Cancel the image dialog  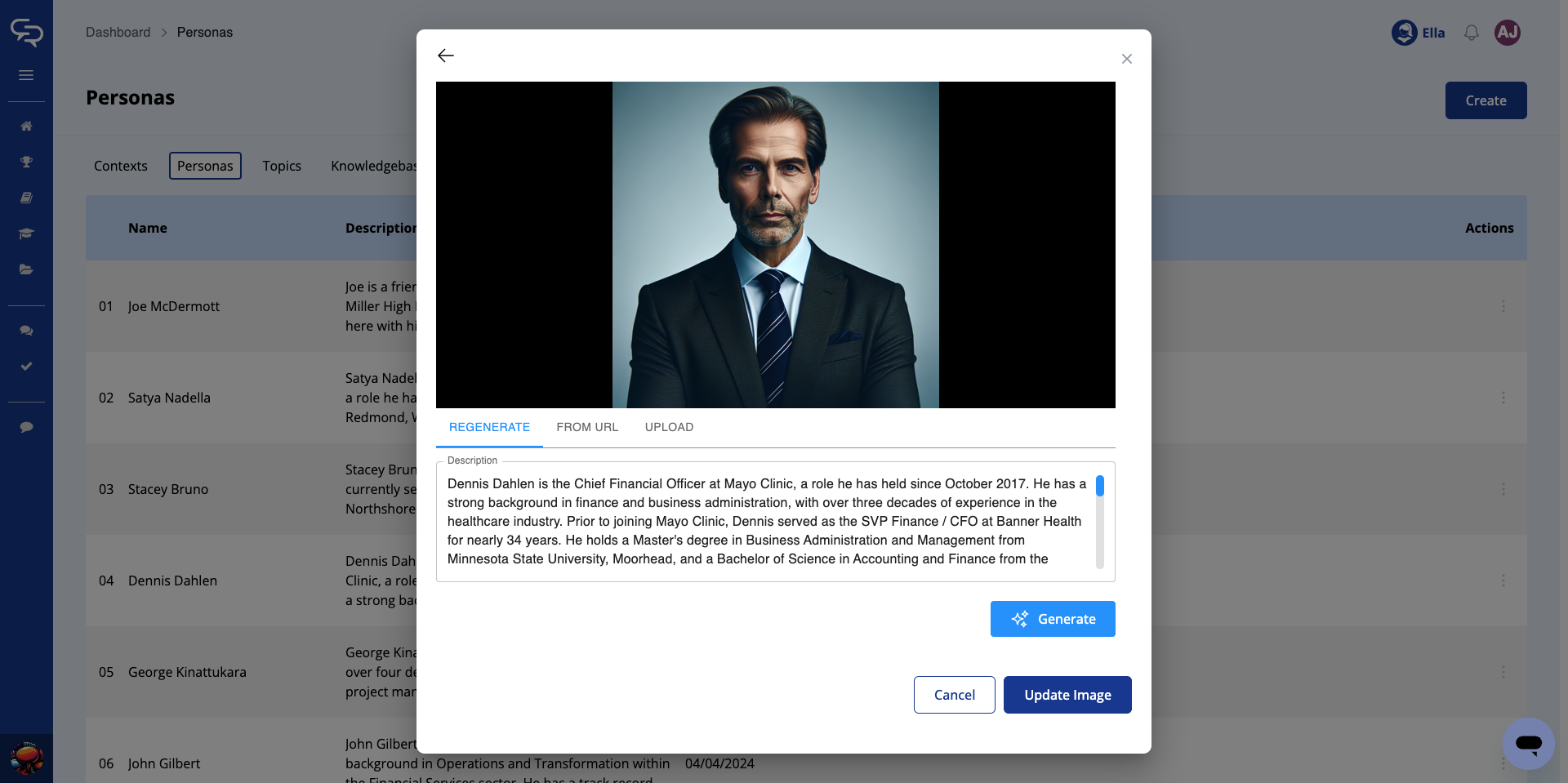(x=954, y=695)
